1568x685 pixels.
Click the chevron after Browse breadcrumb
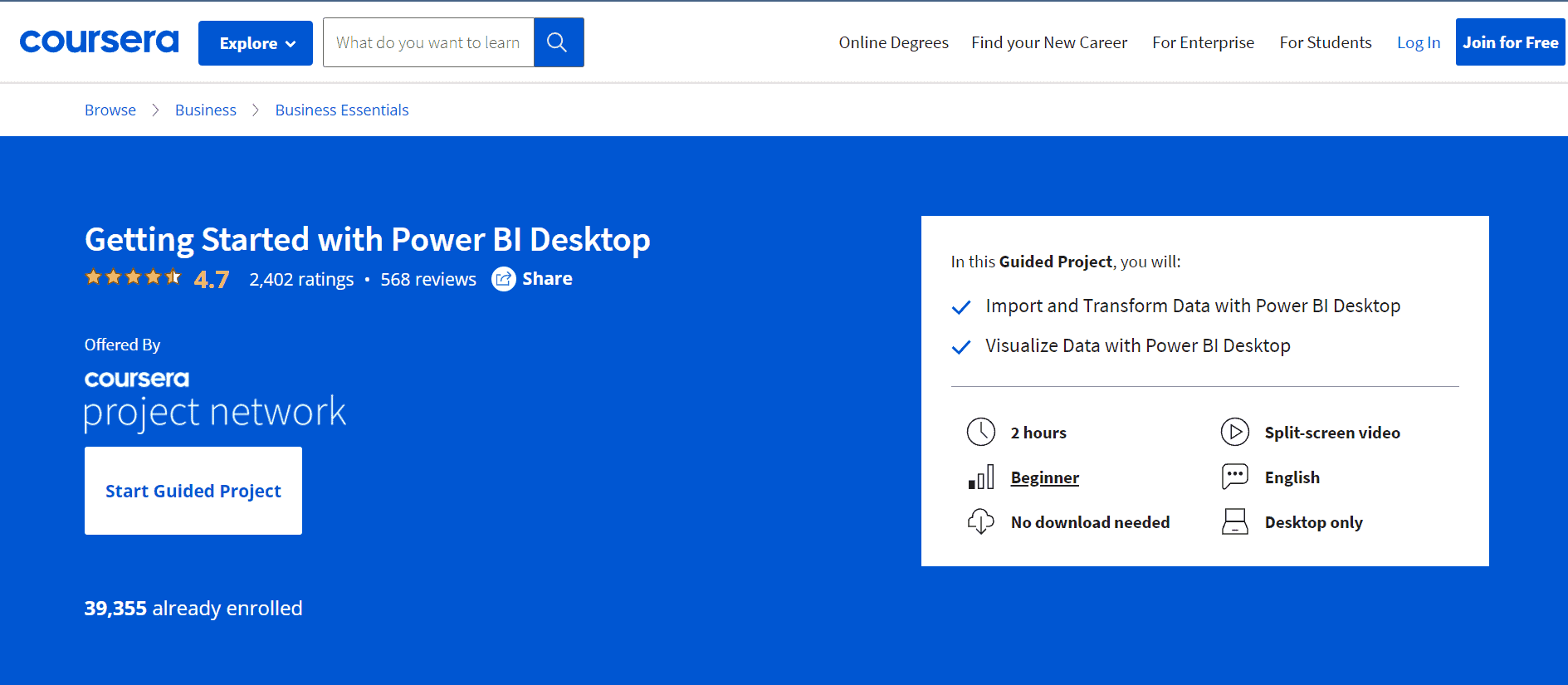point(155,110)
